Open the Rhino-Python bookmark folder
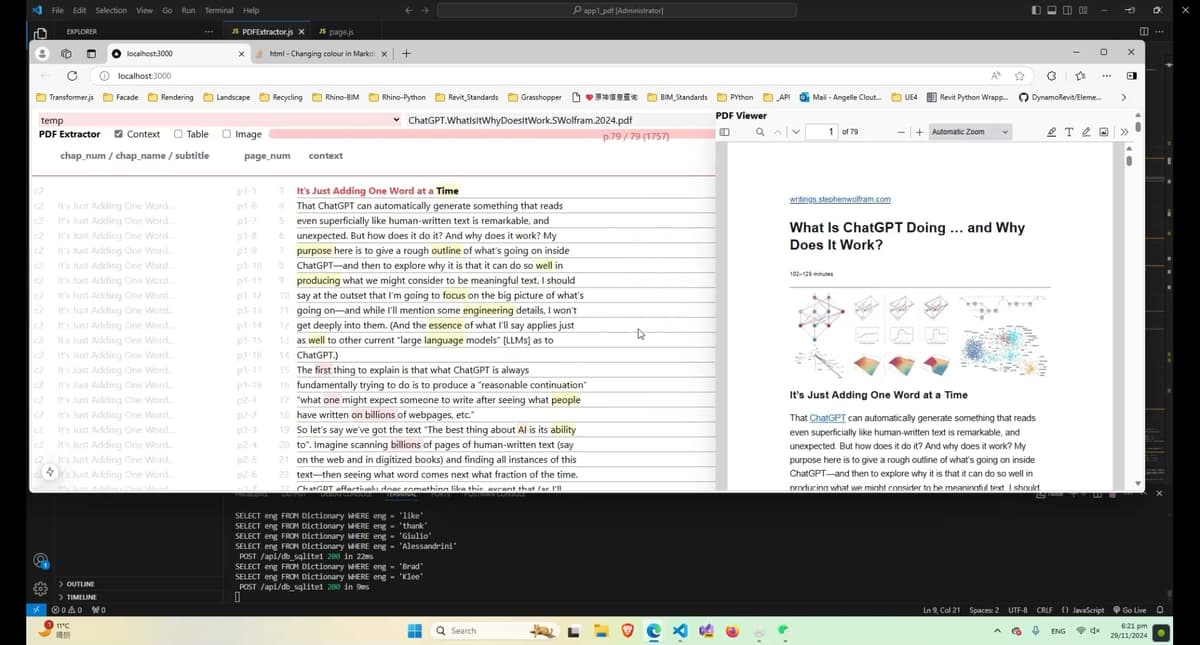This screenshot has width=1200, height=645. [398, 97]
